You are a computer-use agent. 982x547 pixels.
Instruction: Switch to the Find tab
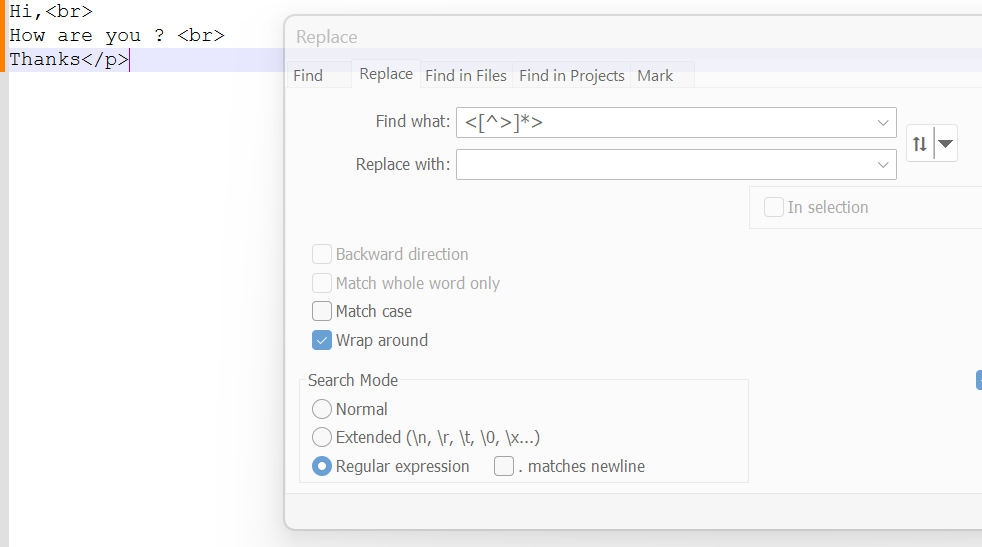click(308, 75)
